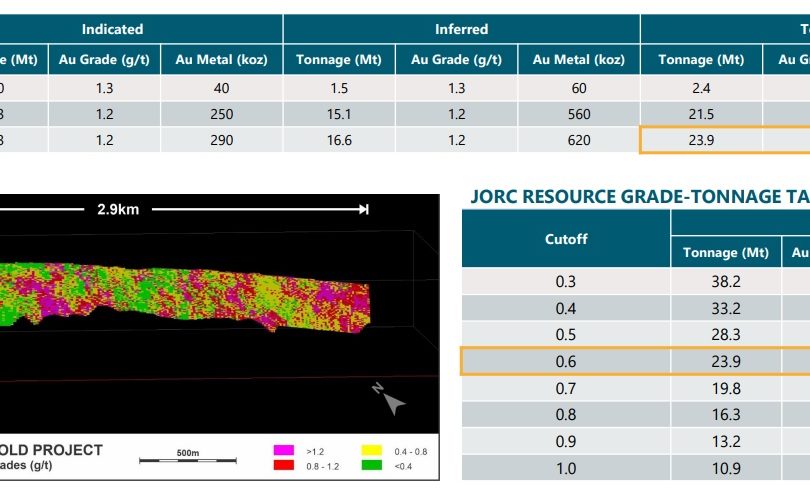The image size is (810, 489).
Task: Click the tonnage value 33.2
Action: pos(726,308)
